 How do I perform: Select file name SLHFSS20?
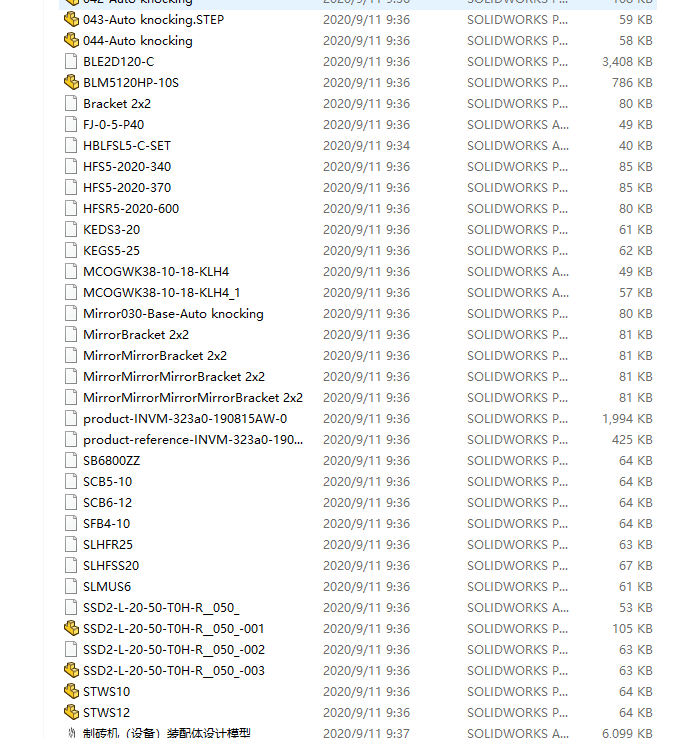pyautogui.click(x=111, y=566)
